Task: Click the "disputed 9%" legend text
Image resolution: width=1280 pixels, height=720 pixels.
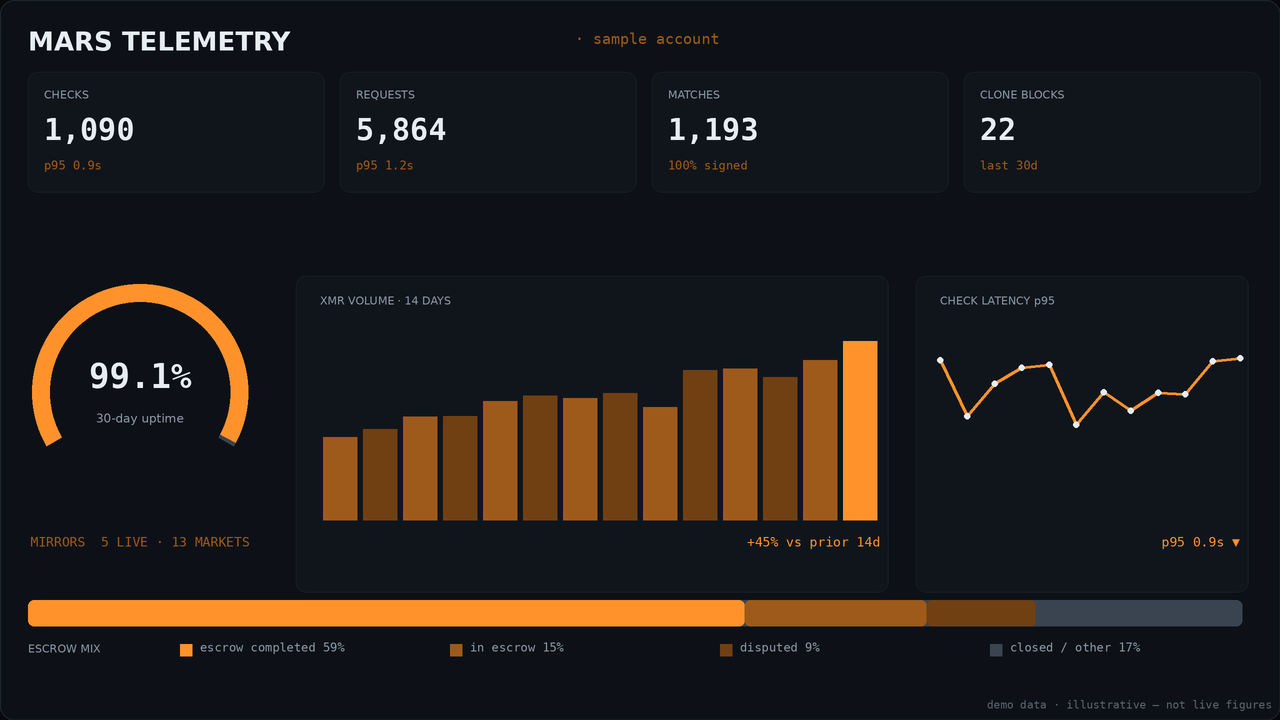Action: (x=780, y=648)
